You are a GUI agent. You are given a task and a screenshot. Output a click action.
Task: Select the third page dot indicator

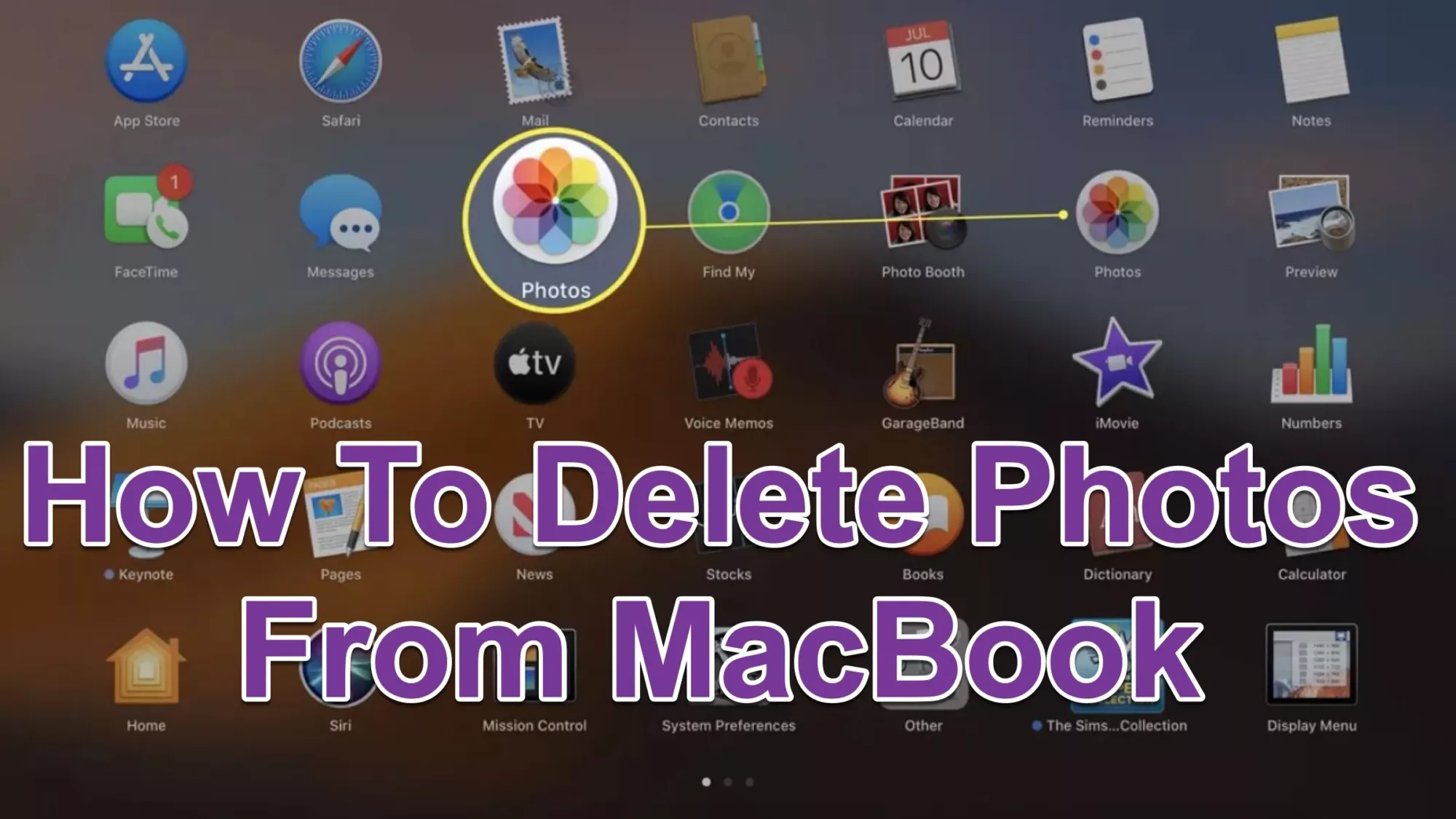click(x=749, y=781)
